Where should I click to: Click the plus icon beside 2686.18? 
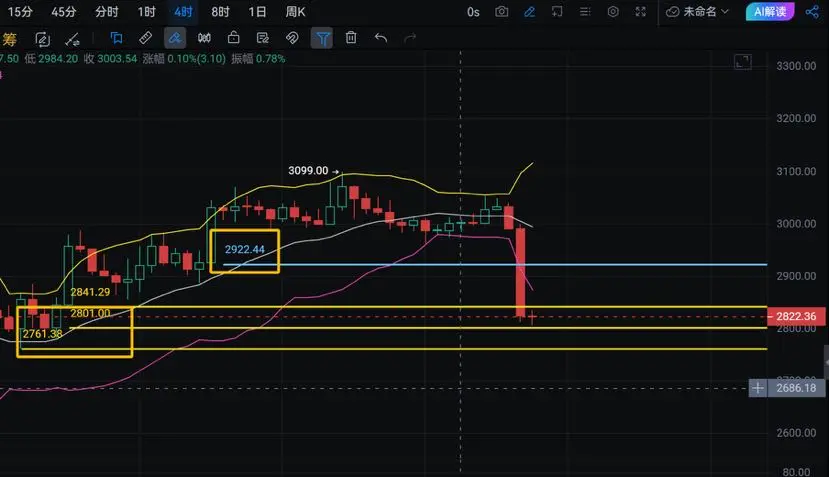coord(758,388)
